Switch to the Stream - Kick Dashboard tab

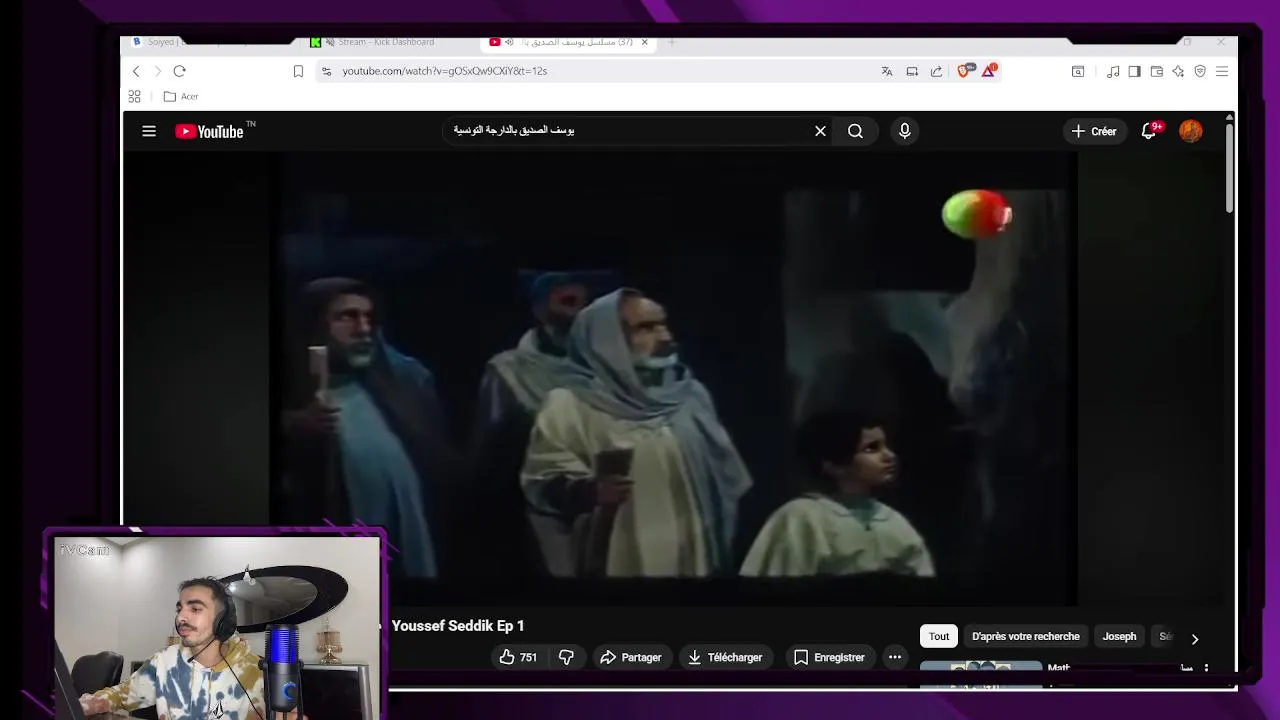pos(385,42)
